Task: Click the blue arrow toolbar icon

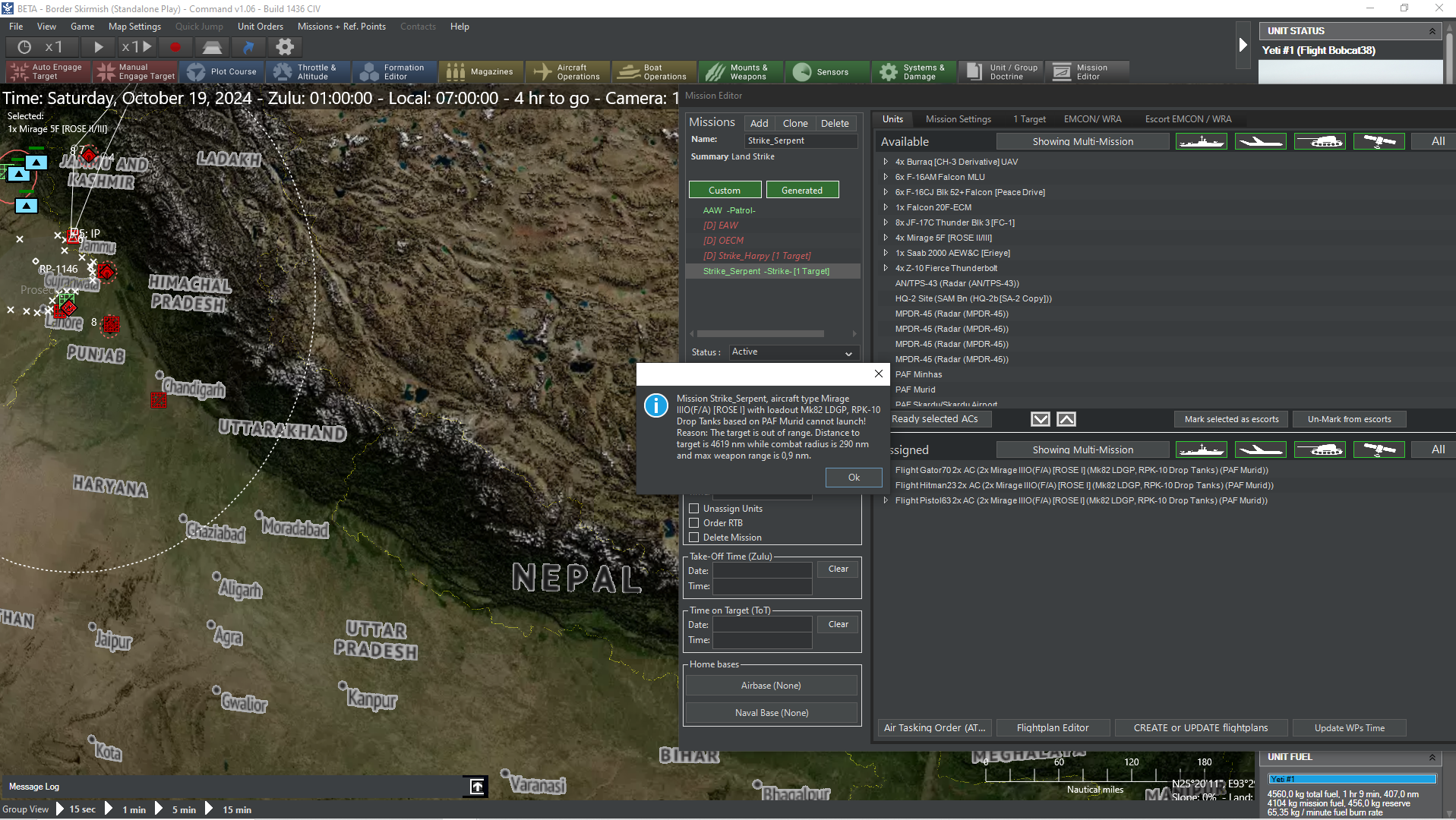Action: click(x=248, y=47)
